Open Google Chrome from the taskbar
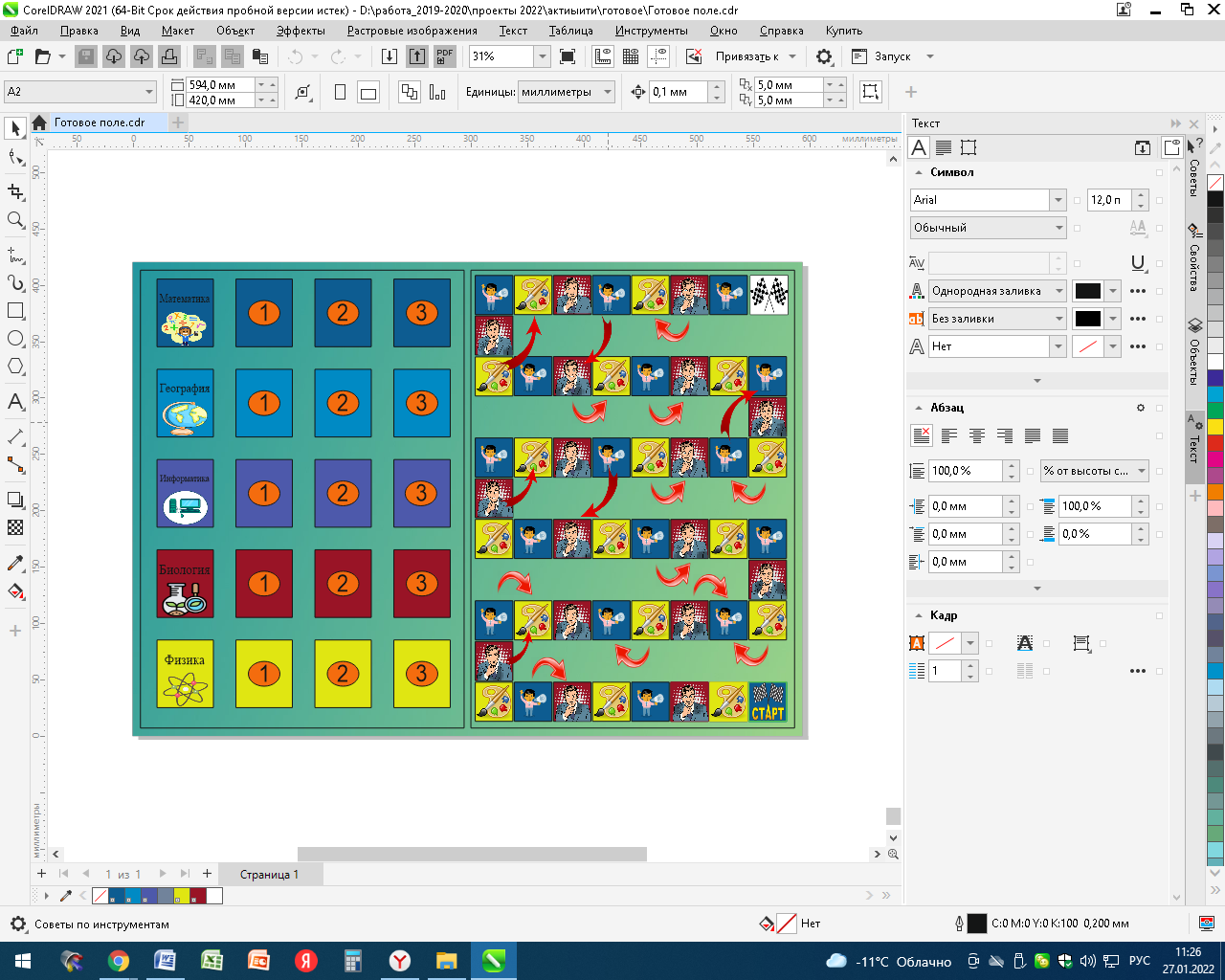 [119, 961]
